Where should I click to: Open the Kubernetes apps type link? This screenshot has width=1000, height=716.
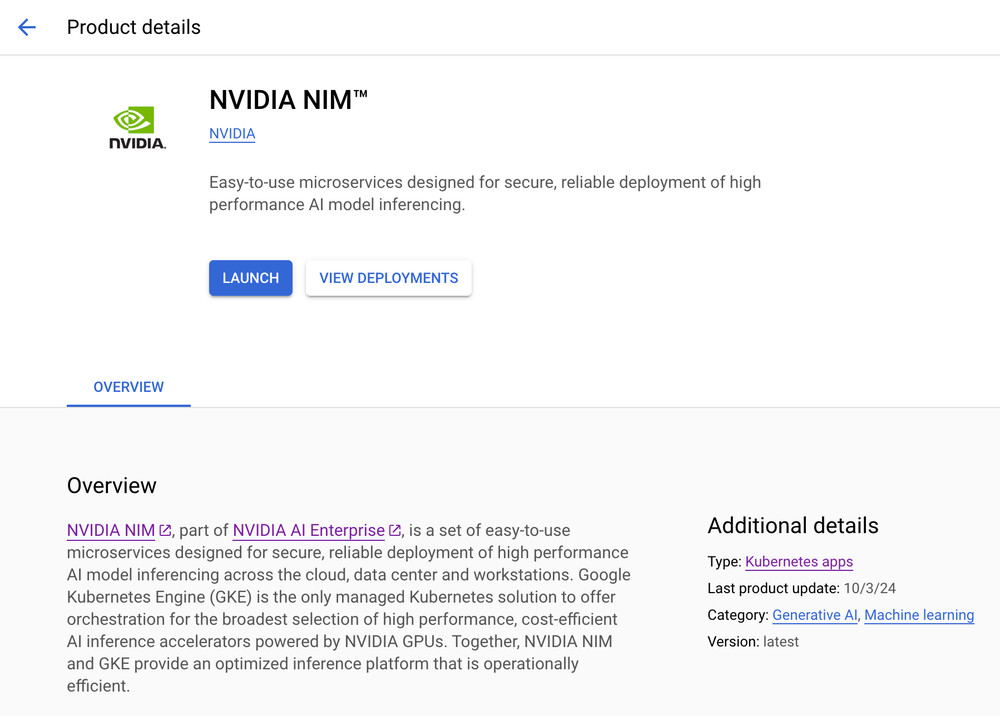pyautogui.click(x=799, y=562)
